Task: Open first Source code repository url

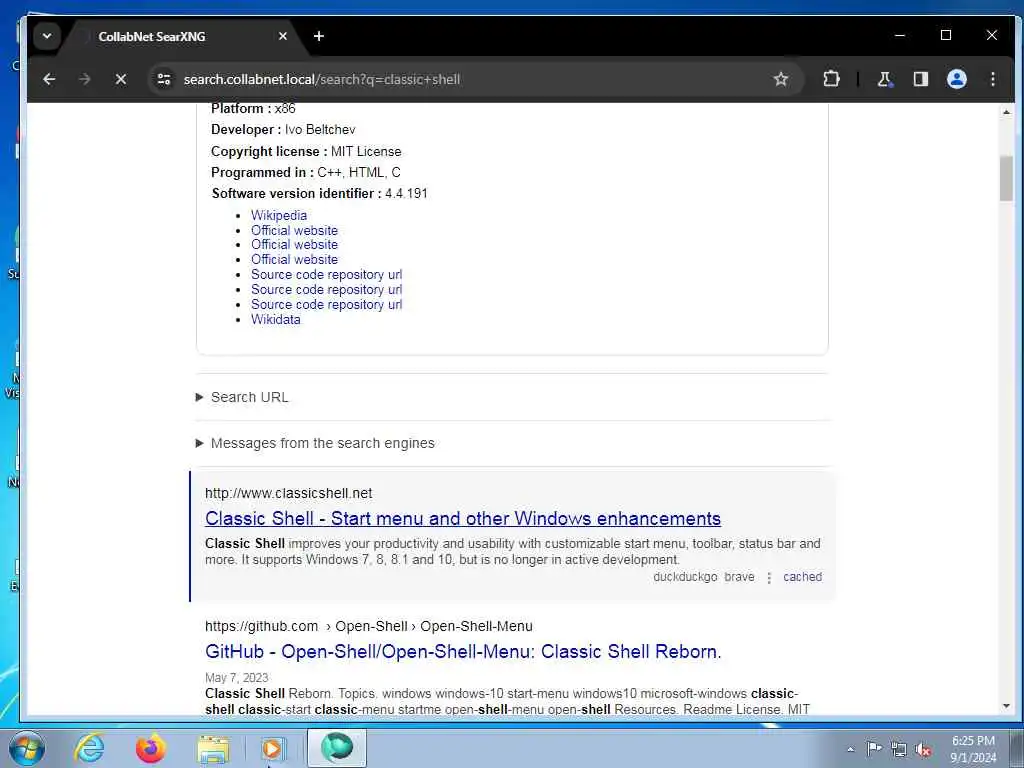Action: point(327,274)
